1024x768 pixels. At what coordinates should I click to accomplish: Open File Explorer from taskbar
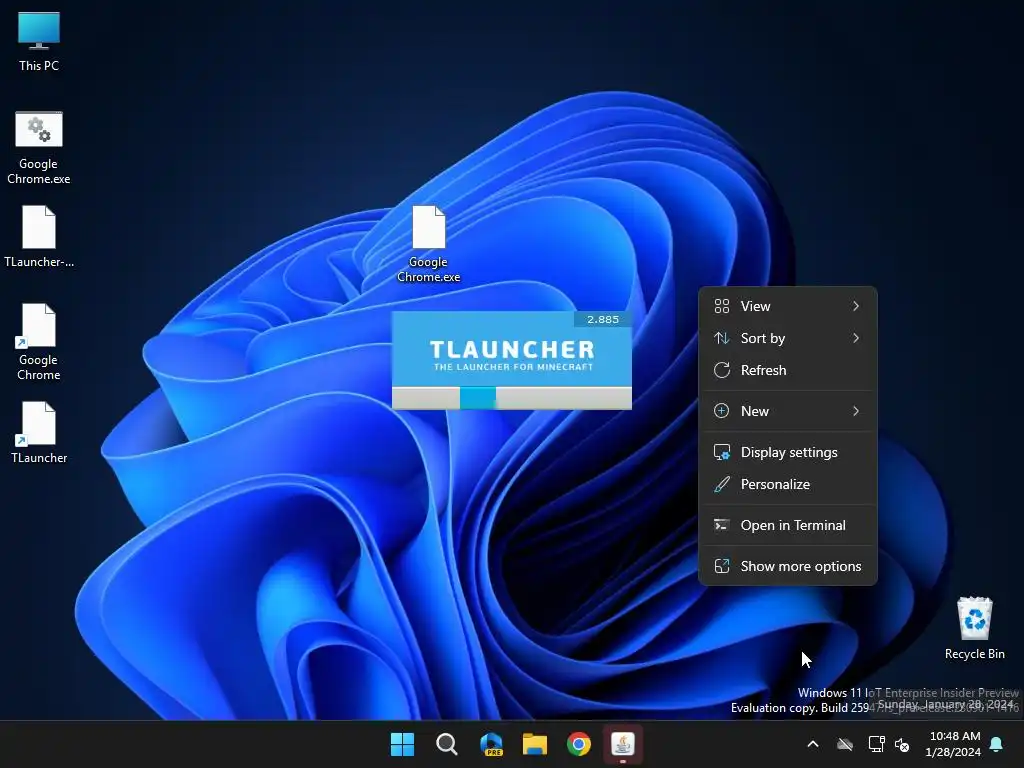click(x=535, y=744)
